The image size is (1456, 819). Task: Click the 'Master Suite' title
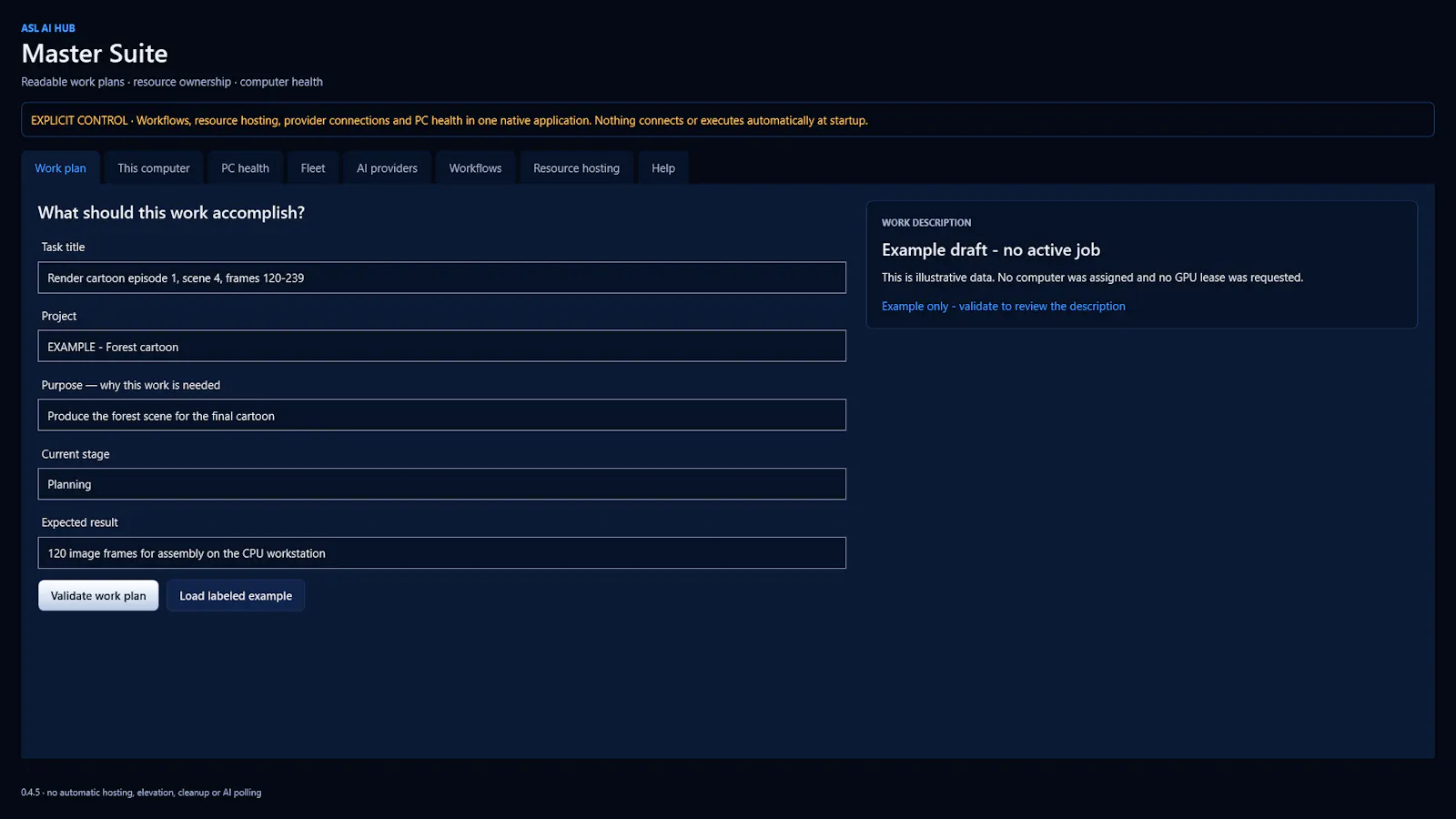95,54
